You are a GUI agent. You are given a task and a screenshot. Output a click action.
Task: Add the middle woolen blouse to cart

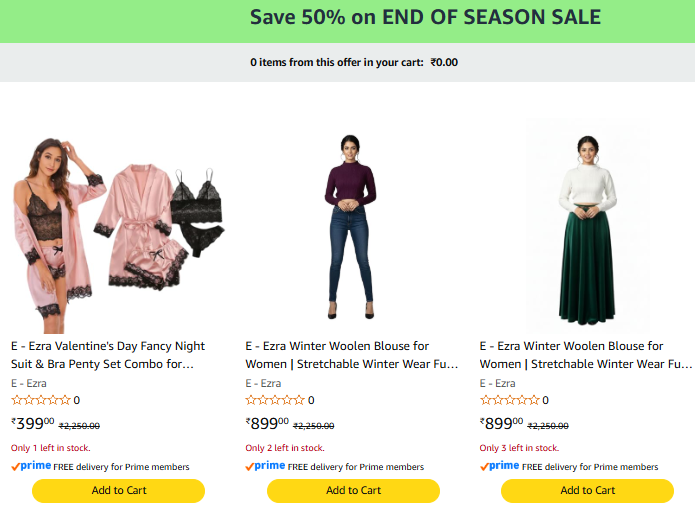tap(353, 490)
